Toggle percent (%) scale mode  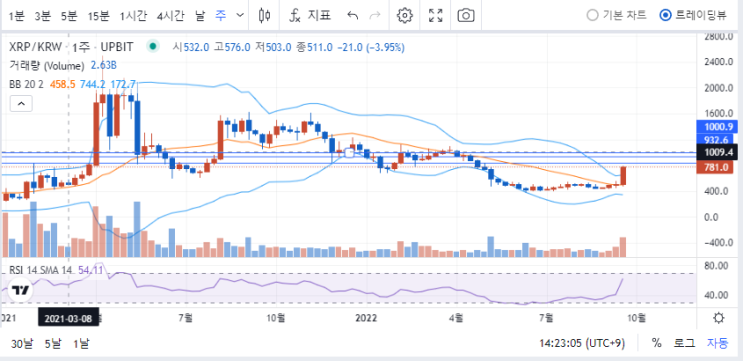pyautogui.click(x=656, y=343)
